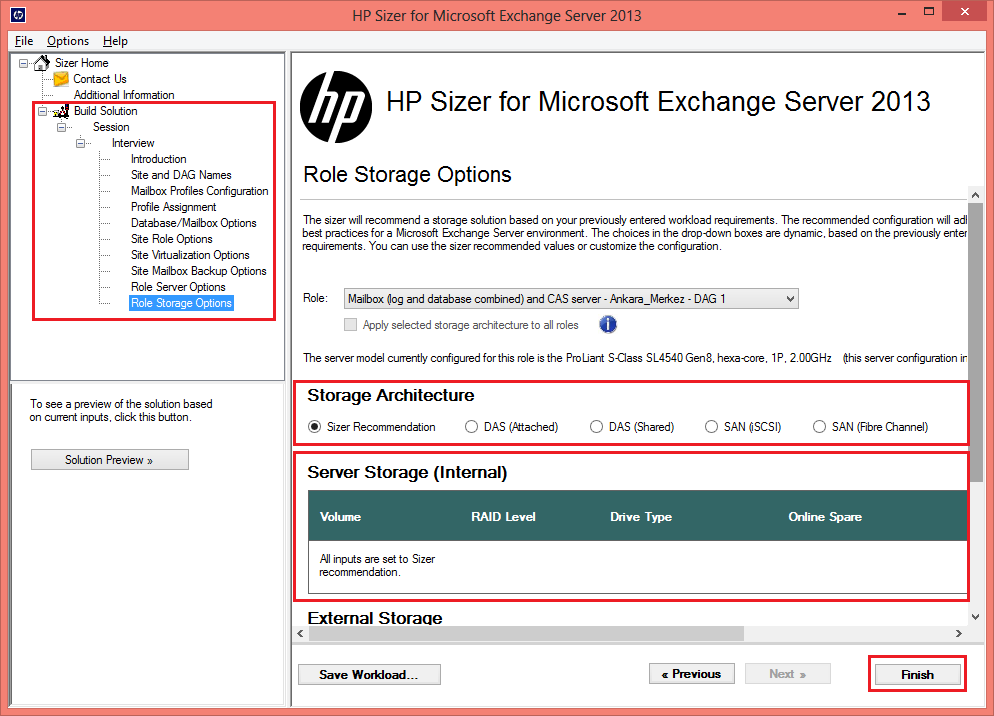Click the Build Solution tree icon

pos(61,111)
